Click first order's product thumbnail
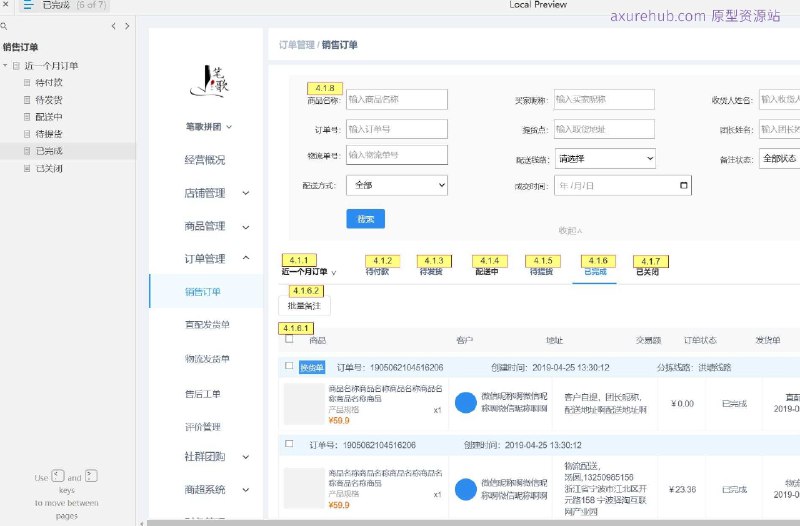This screenshot has width=800, height=526. [x=304, y=404]
